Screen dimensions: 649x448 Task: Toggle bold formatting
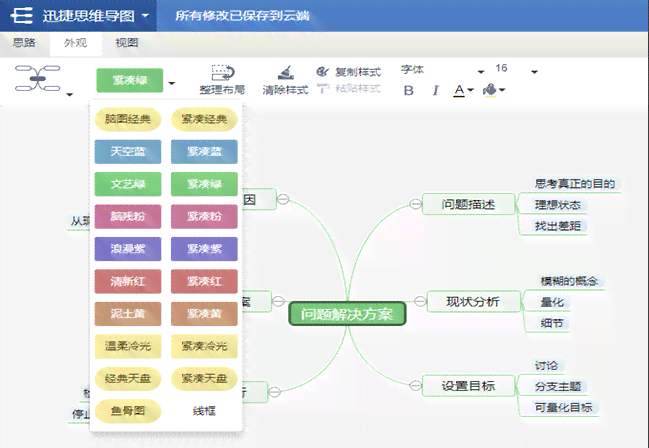pyautogui.click(x=409, y=90)
